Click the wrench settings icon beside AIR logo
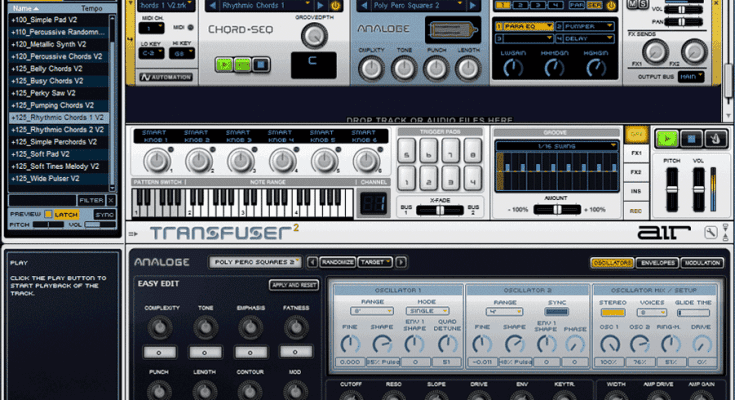The image size is (735, 400). click(x=710, y=232)
